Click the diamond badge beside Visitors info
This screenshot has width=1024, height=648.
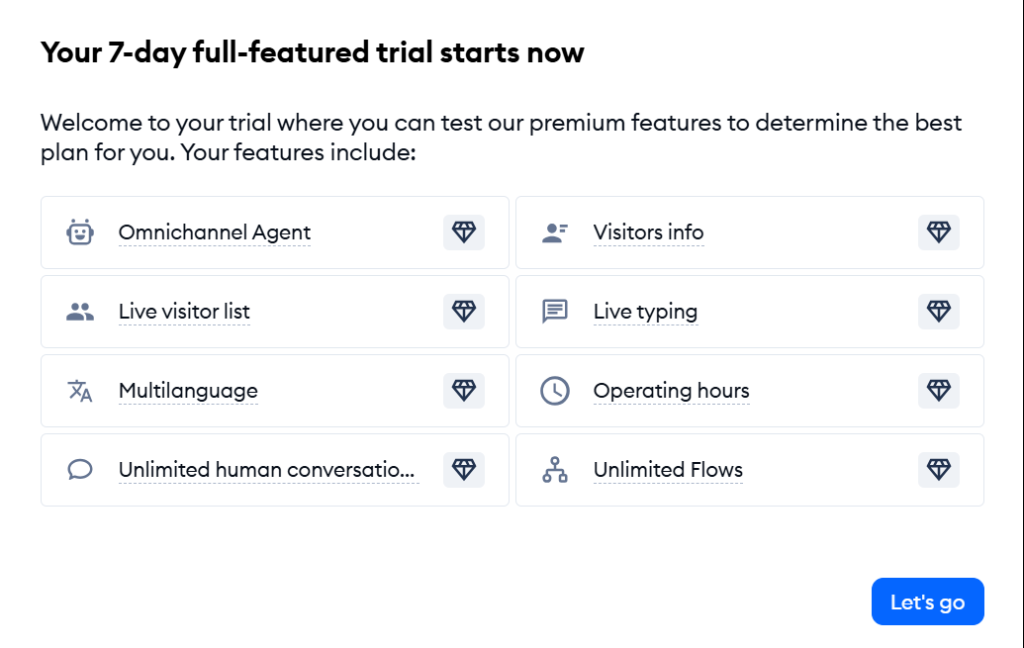coord(938,232)
